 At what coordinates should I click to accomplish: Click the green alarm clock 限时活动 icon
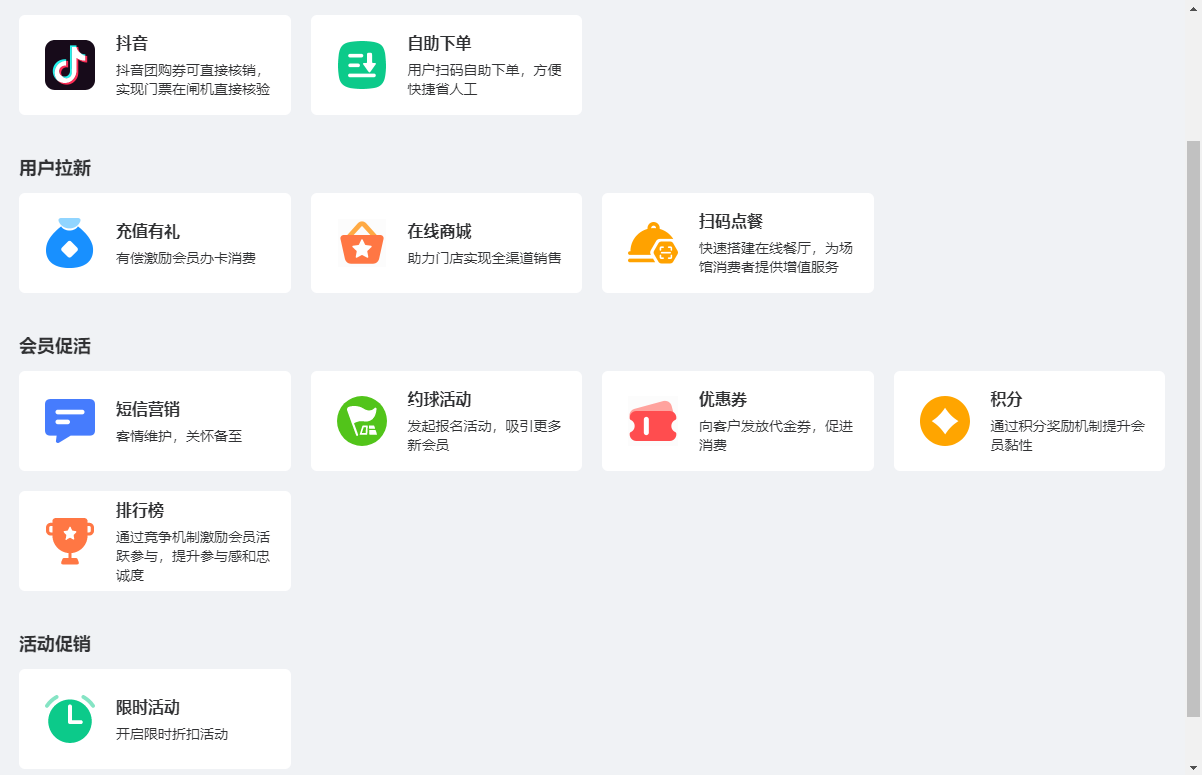[x=70, y=719]
